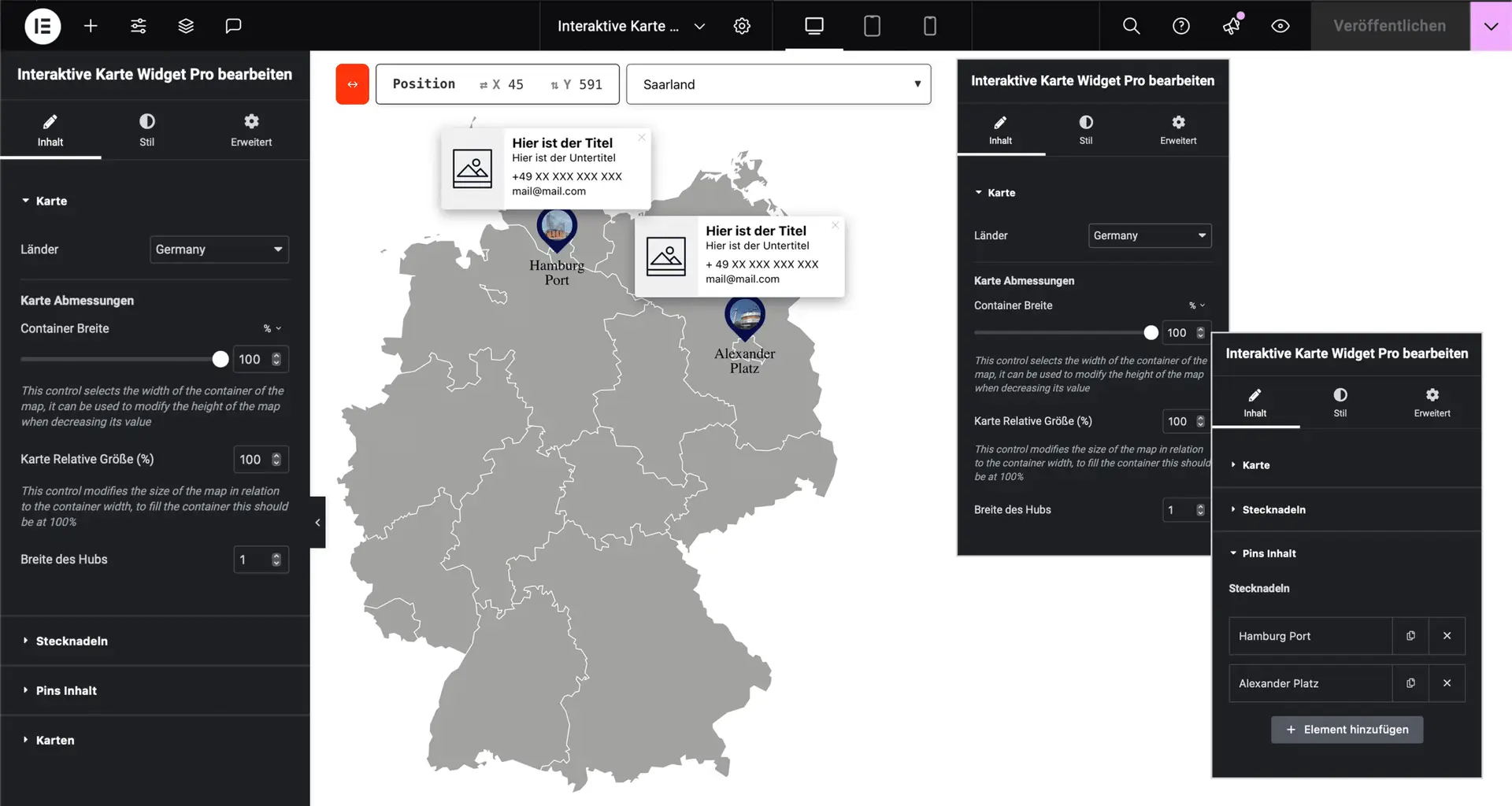This screenshot has height=806, width=1512.
Task: Switch to tablet responsive view
Action: [x=872, y=26]
